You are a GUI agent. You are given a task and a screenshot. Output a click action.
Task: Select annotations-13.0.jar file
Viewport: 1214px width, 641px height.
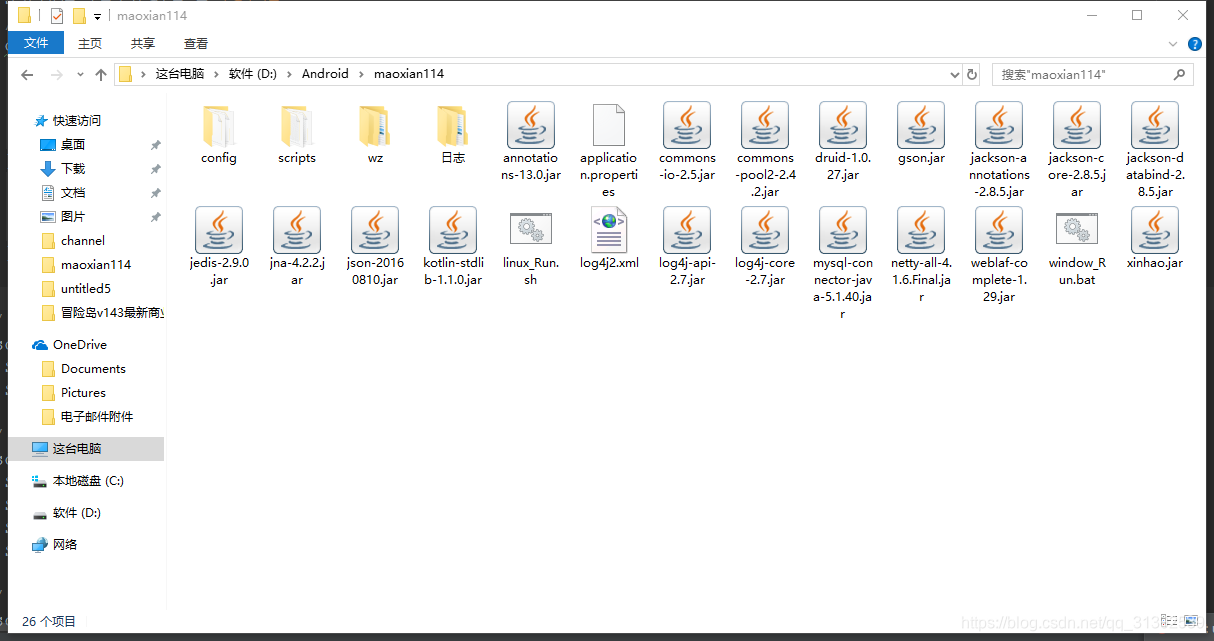click(x=531, y=141)
